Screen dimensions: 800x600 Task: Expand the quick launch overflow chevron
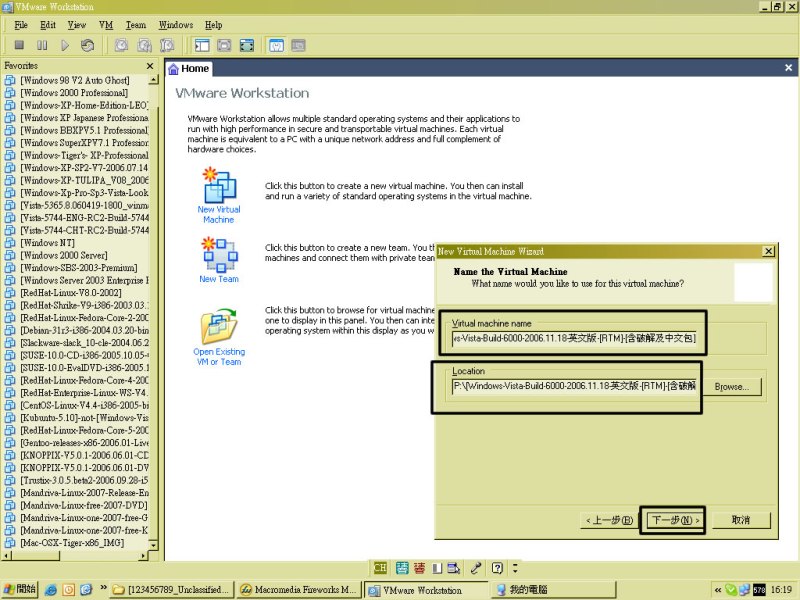coord(104,588)
